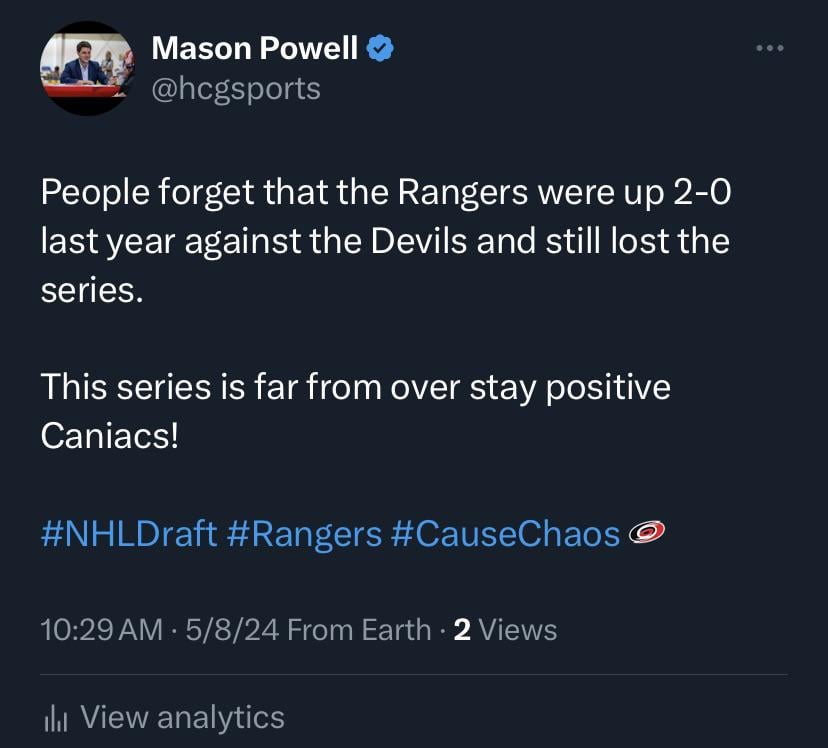Click the 'This series is far from over' line

tap(355, 387)
